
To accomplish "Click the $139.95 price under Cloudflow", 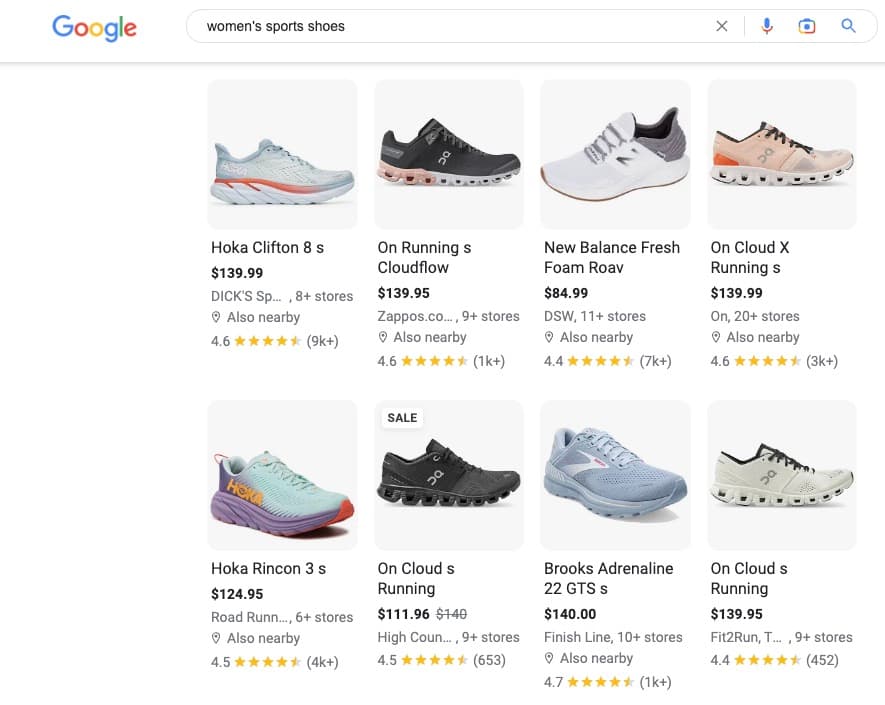I will [404, 293].
